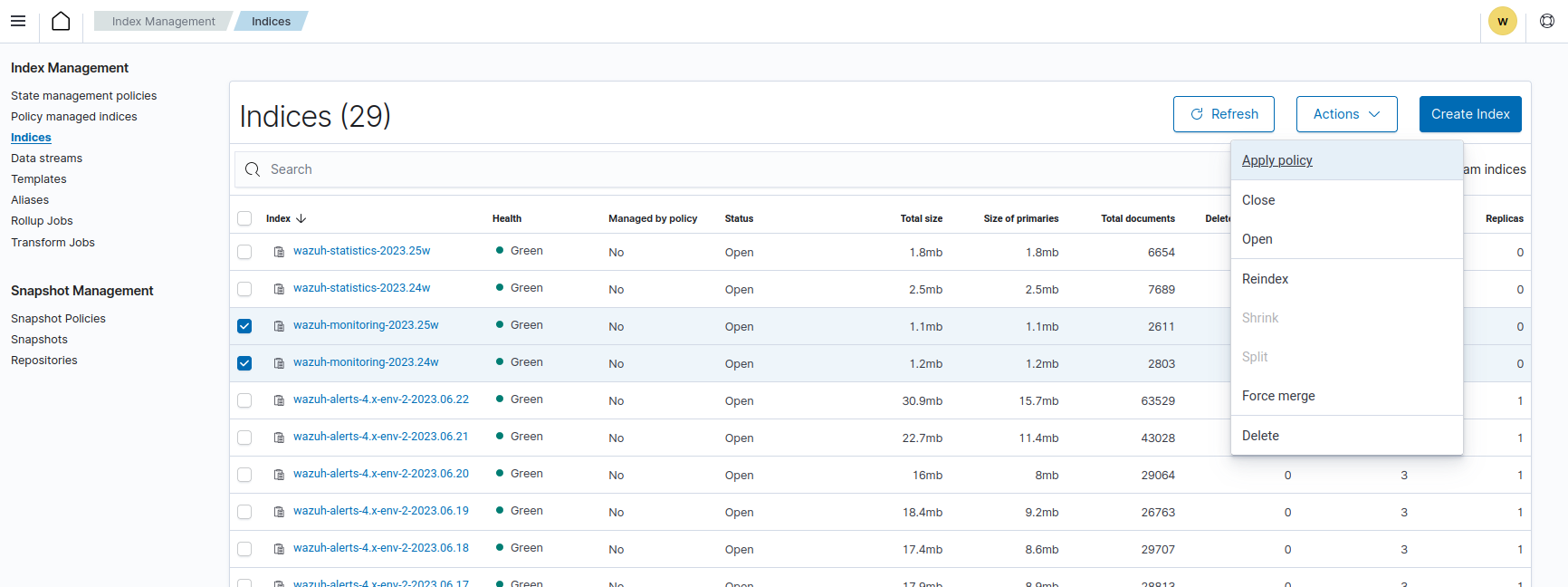Open Snapshots in sidebar
1568x587 pixels.
(x=39, y=339)
